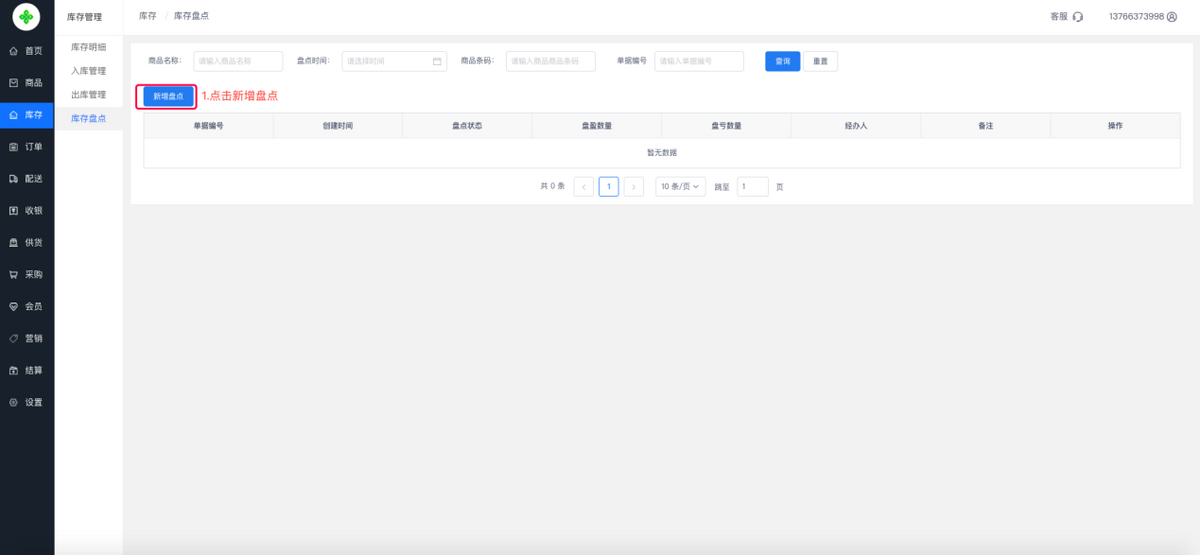This screenshot has width=1200, height=555.
Task: Click the 盘点状态 column header
Action: coord(467,126)
